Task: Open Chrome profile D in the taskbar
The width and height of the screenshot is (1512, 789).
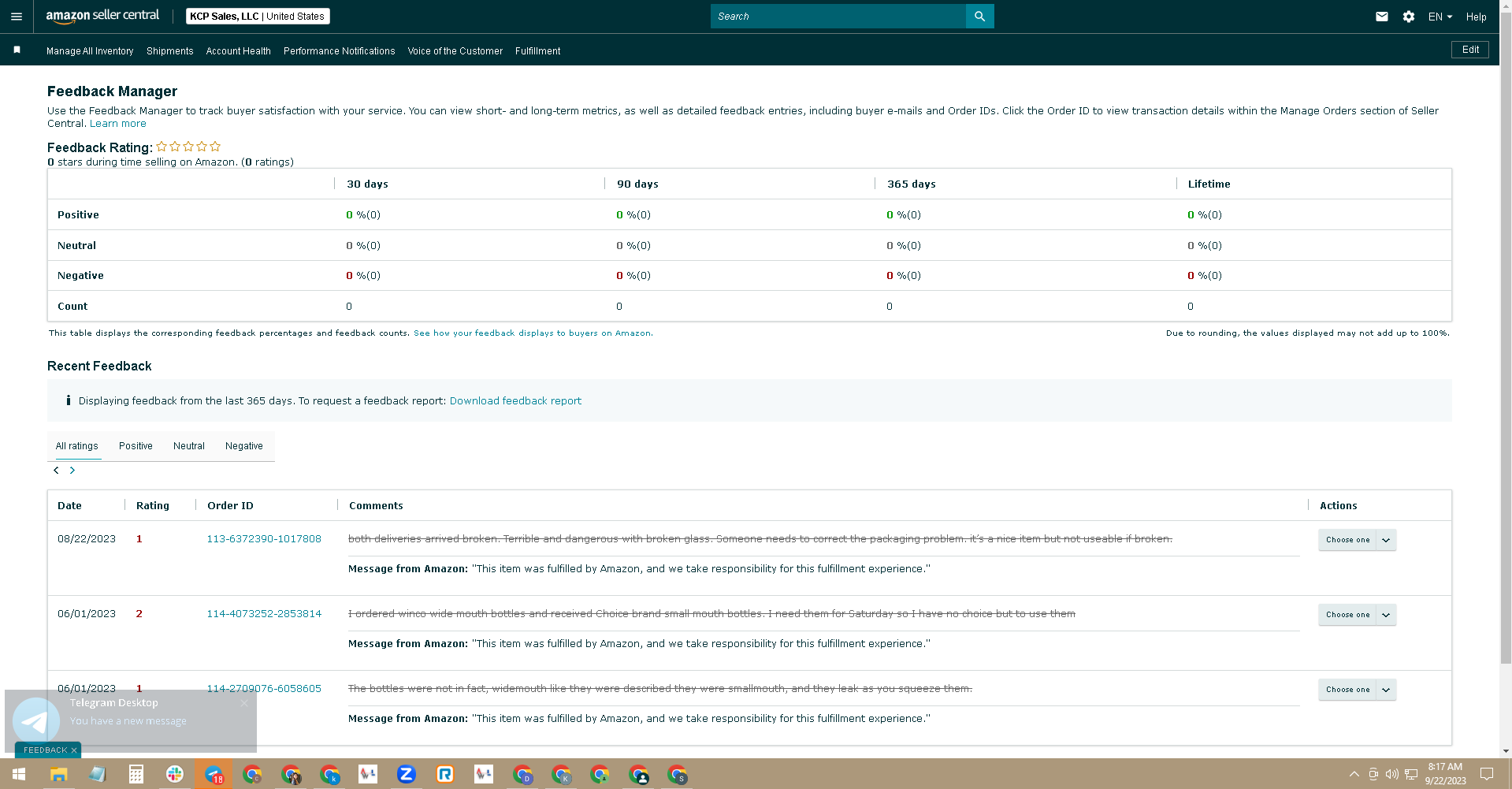Action: tap(522, 774)
